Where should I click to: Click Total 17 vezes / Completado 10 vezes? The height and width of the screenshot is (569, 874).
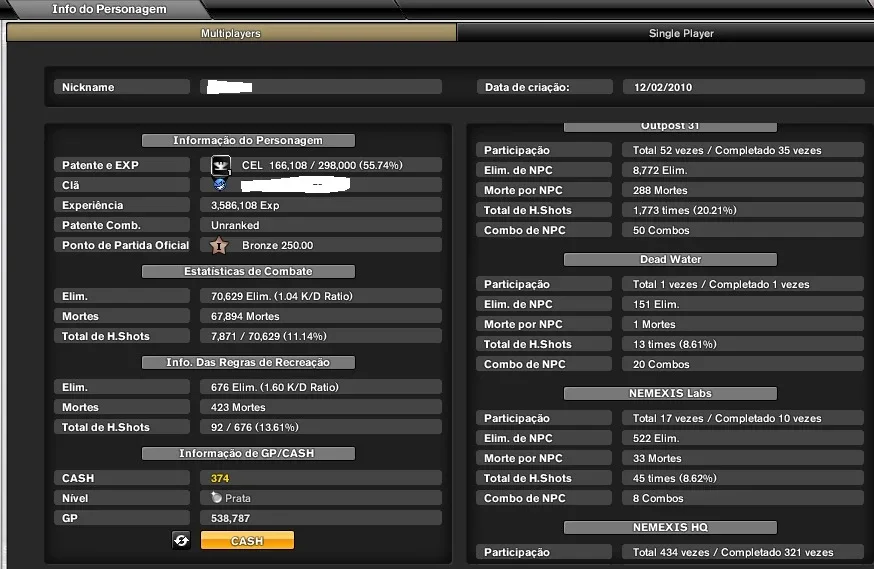pos(727,419)
